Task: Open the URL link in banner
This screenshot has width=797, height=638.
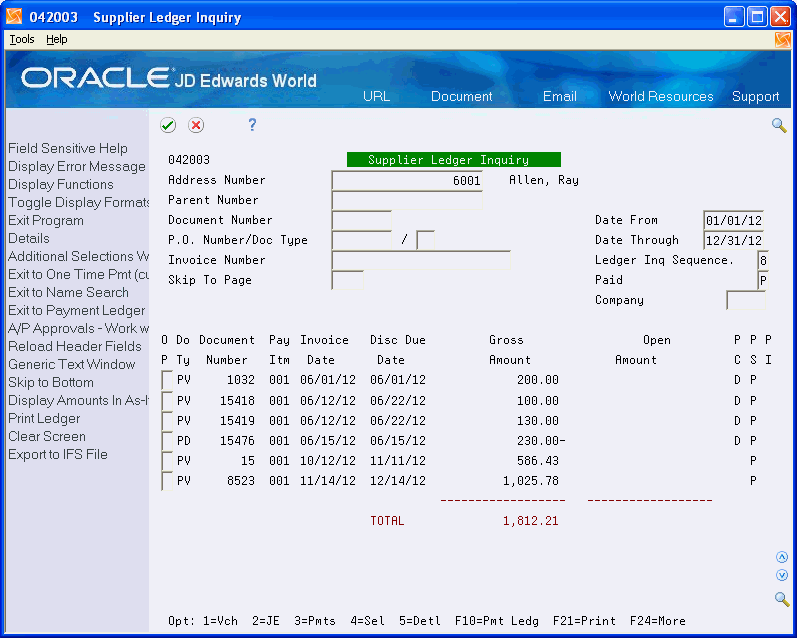Action: pyautogui.click(x=376, y=97)
